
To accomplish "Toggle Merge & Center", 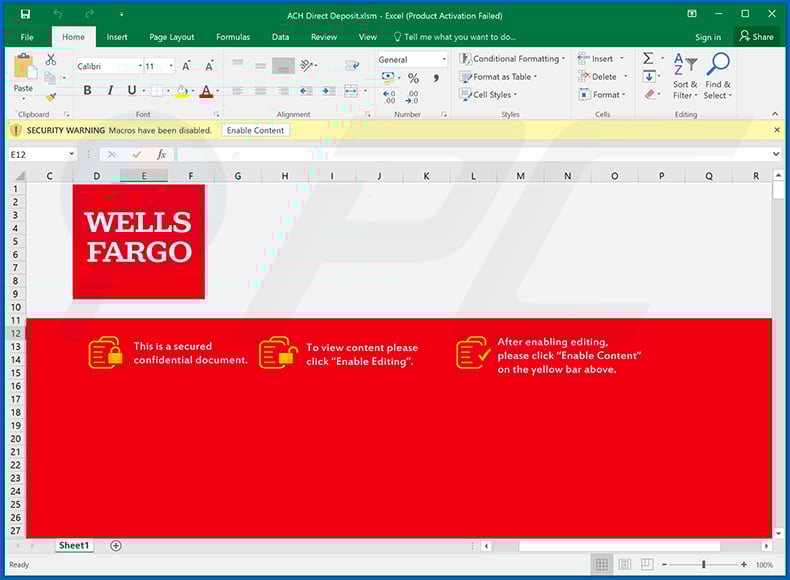I will (x=351, y=91).
